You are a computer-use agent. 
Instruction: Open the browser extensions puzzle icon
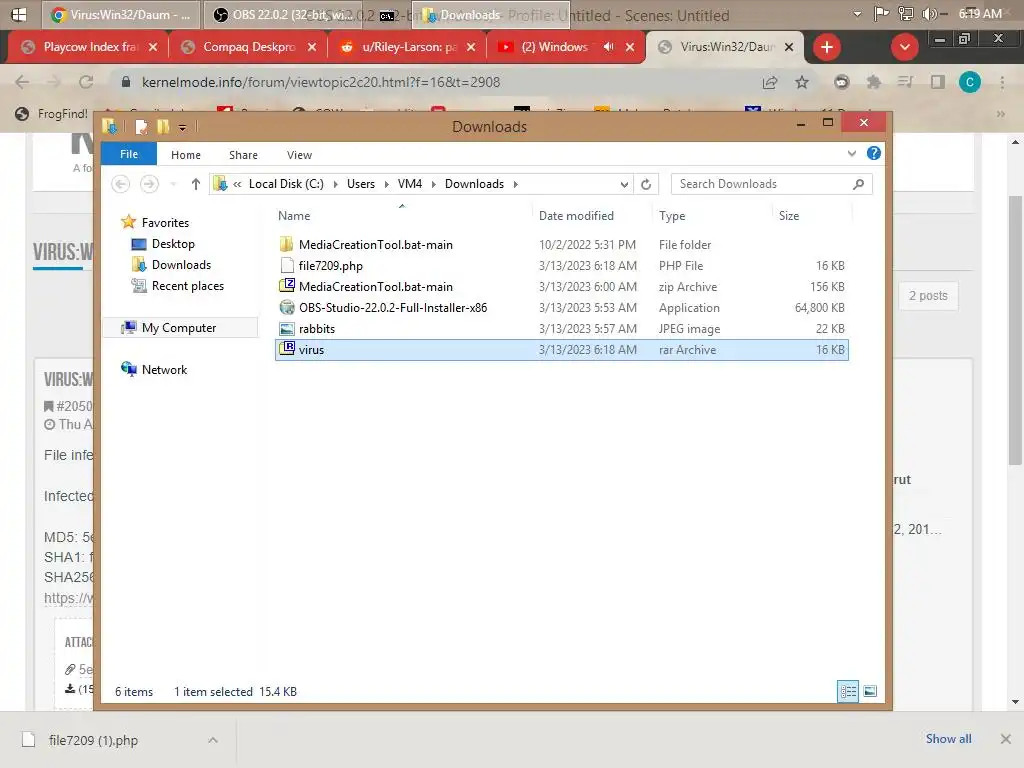click(873, 82)
